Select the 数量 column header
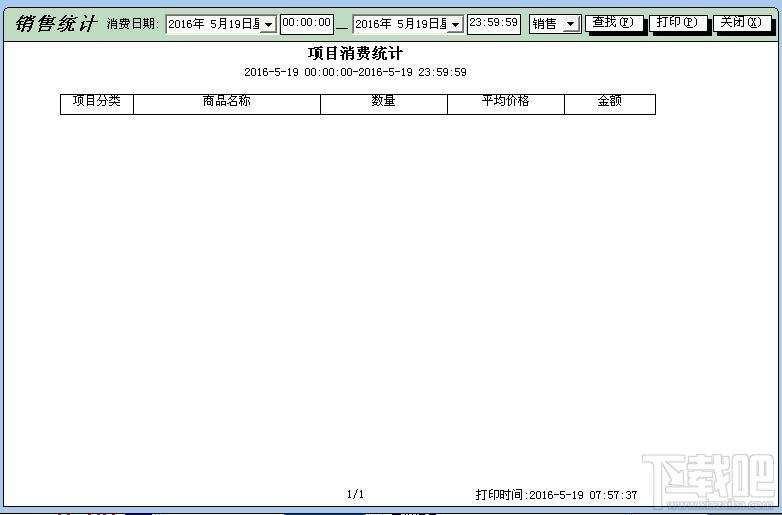 [384, 103]
